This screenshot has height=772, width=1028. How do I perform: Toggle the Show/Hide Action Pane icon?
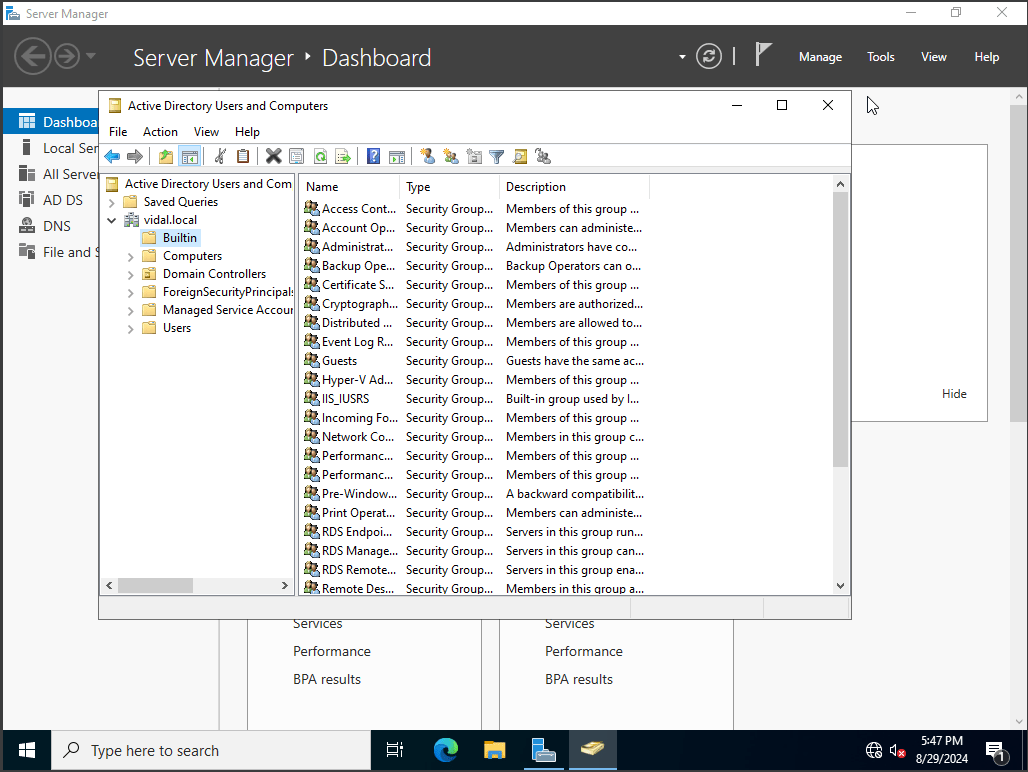point(397,157)
